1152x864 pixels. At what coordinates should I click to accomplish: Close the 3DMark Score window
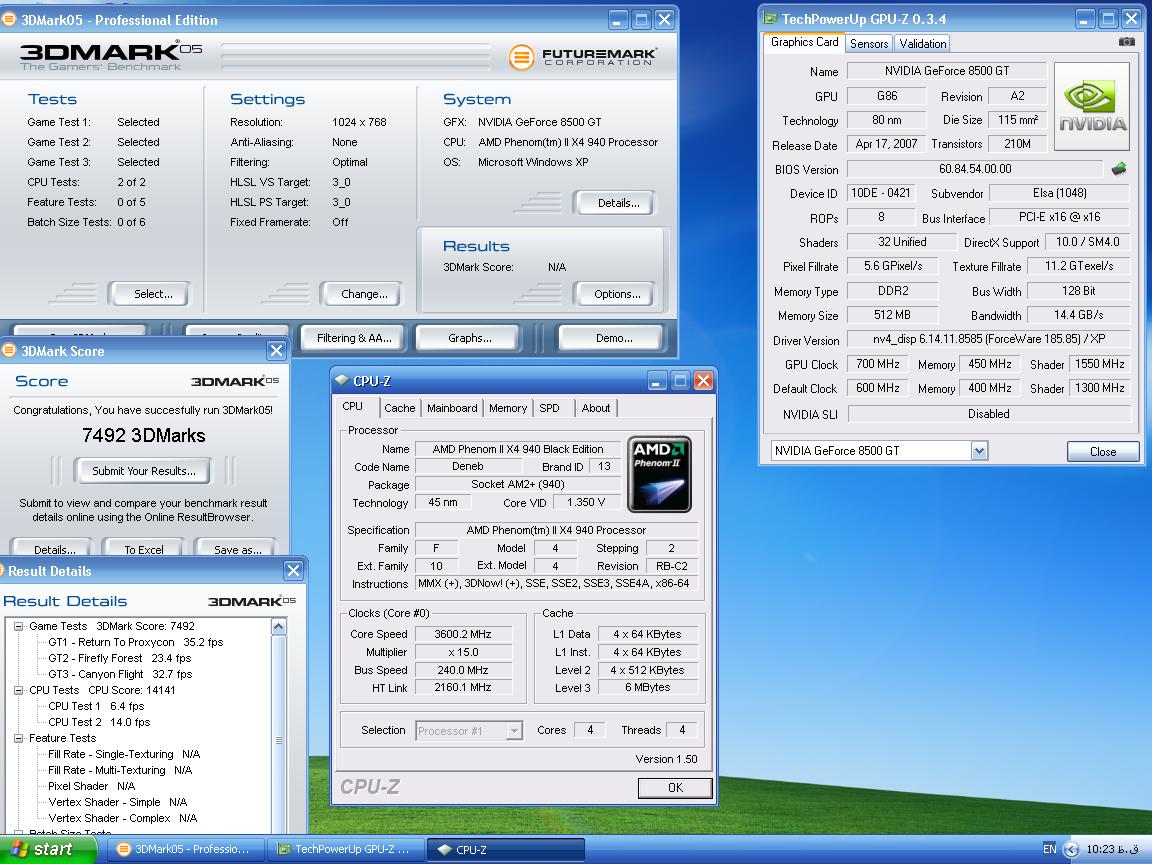(x=276, y=350)
